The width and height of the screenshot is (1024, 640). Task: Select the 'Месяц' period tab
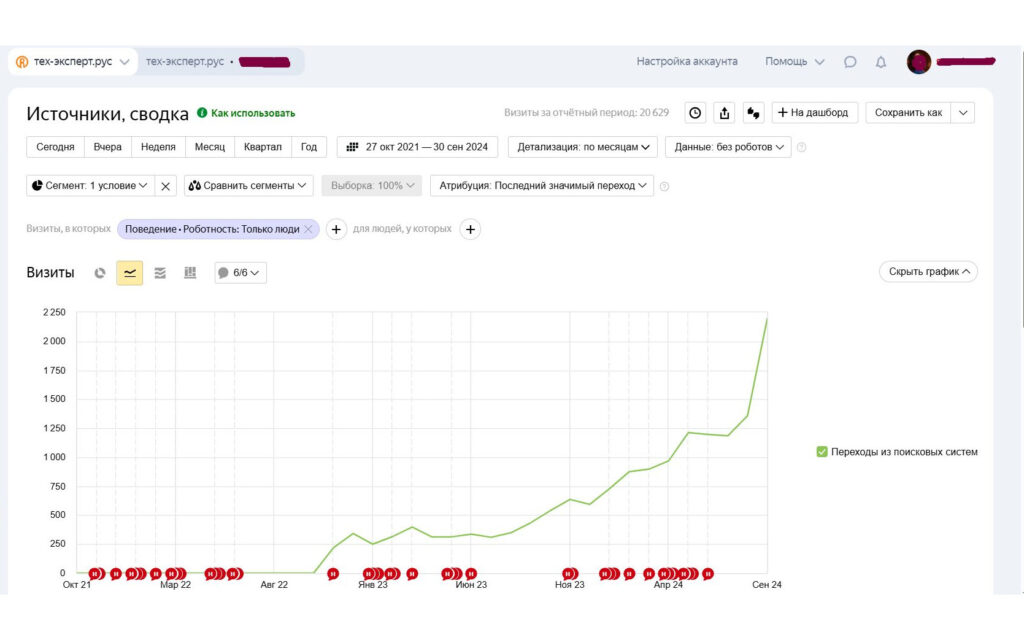(x=210, y=147)
